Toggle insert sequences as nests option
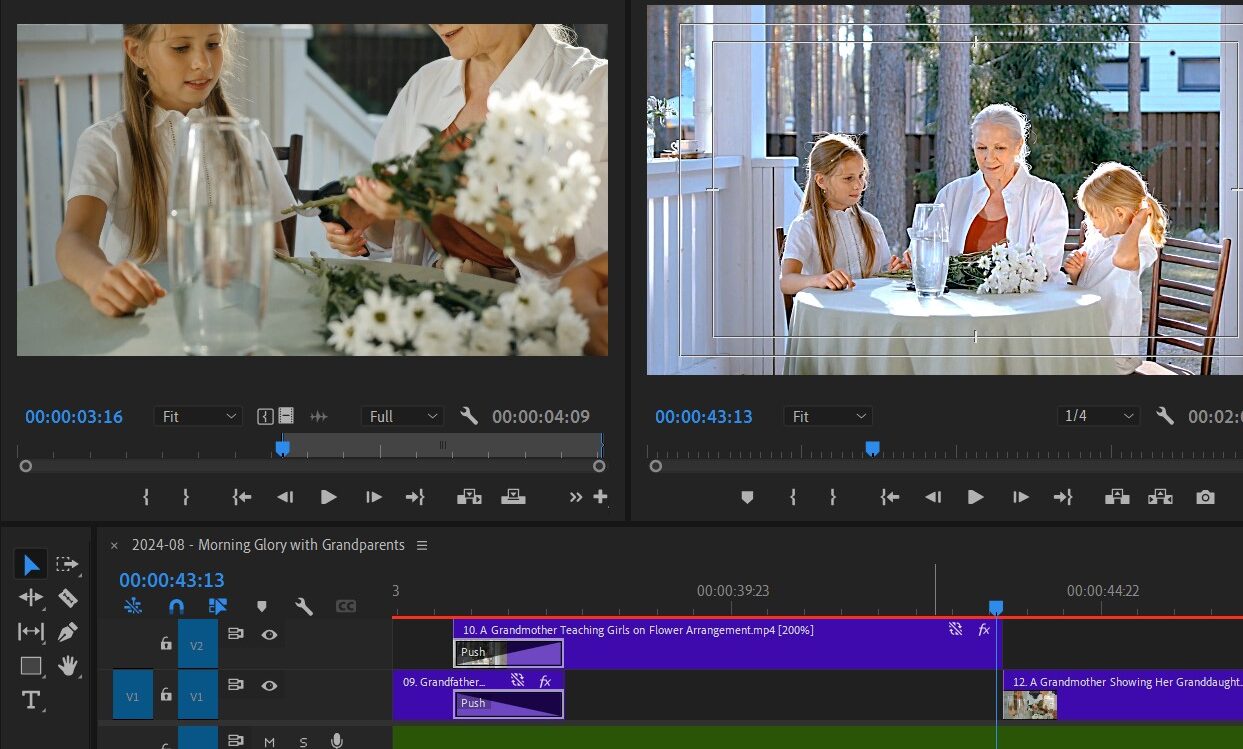This screenshot has width=1243, height=749. click(133, 606)
